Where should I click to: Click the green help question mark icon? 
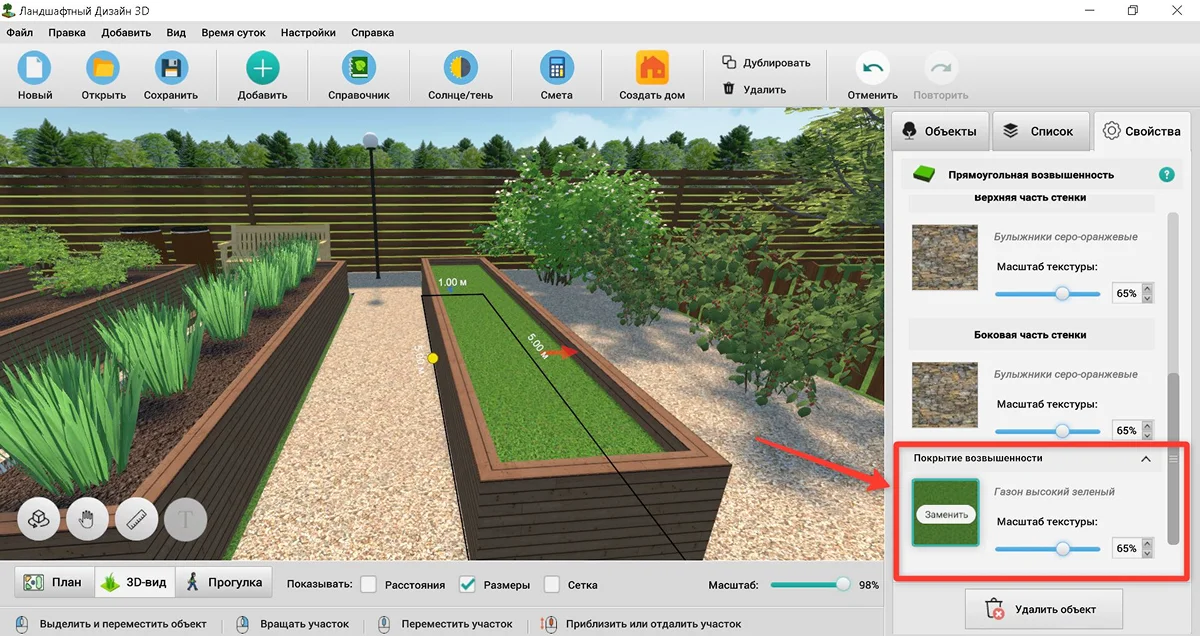(1166, 175)
